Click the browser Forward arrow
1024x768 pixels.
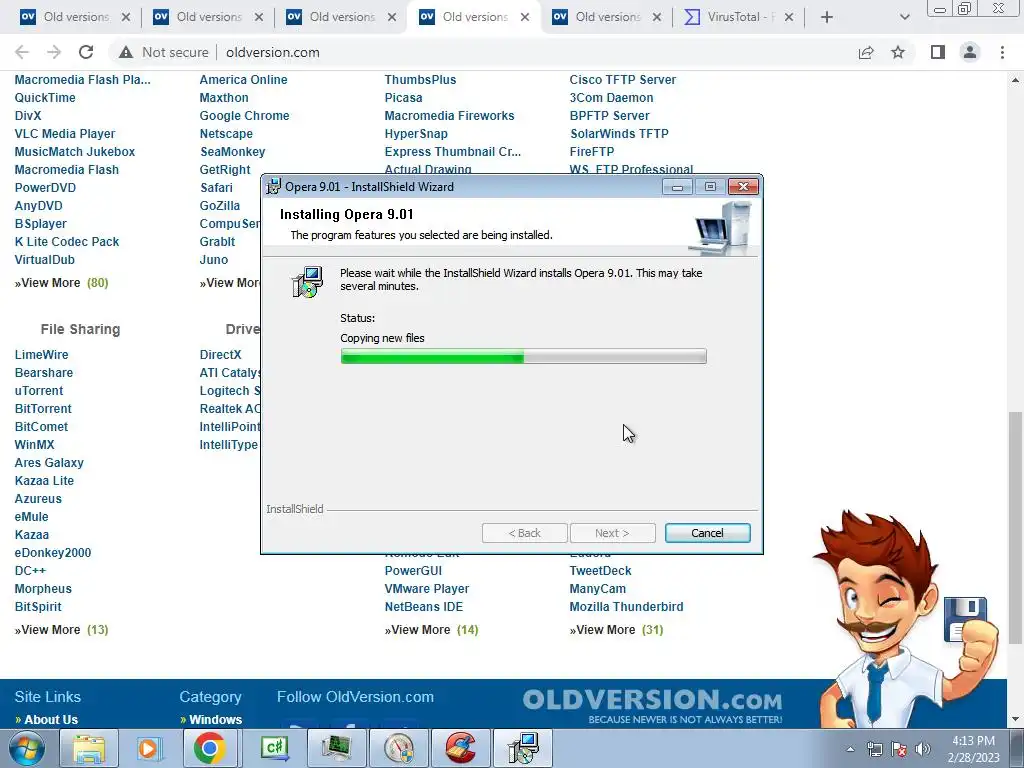pyautogui.click(x=54, y=52)
